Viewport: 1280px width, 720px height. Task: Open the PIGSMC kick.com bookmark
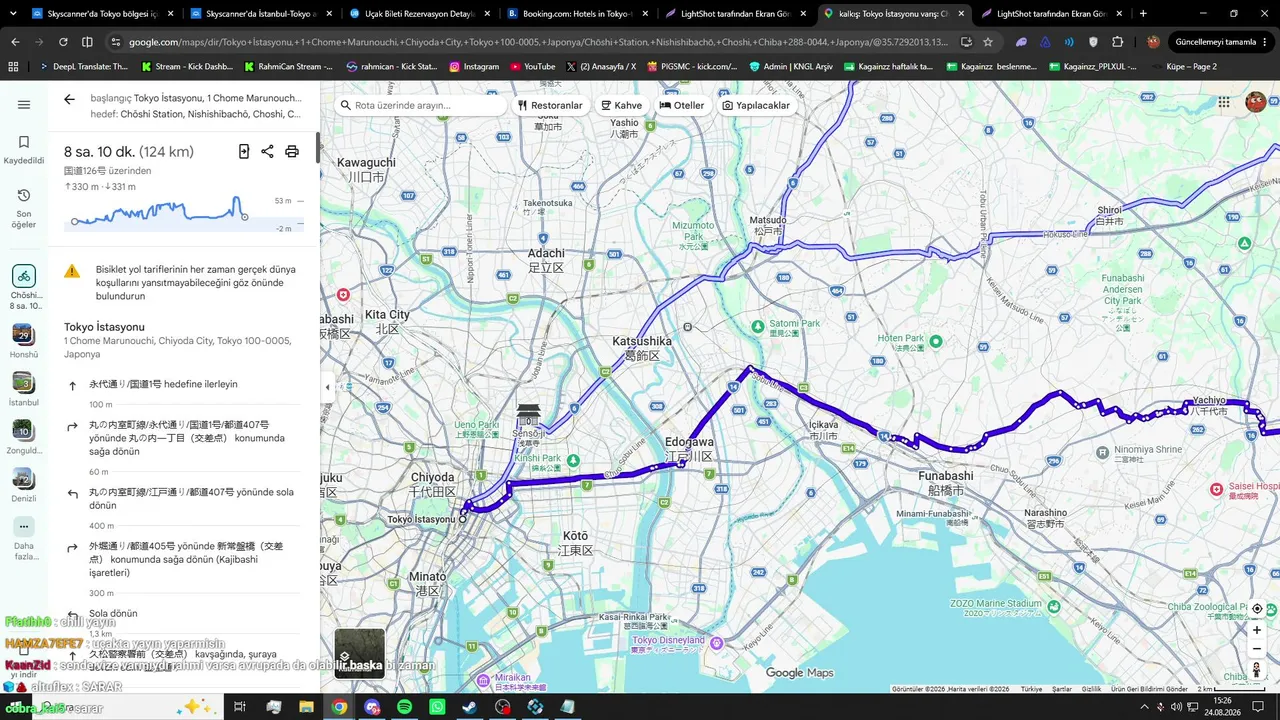(x=691, y=67)
